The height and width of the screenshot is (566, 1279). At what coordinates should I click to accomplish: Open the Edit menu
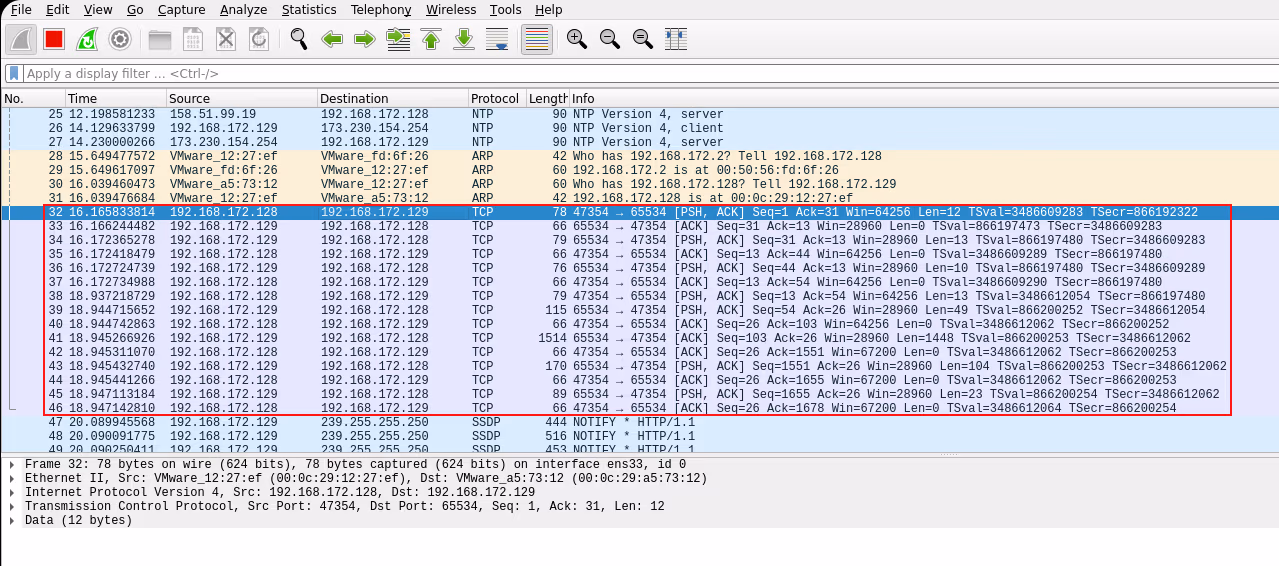coord(58,10)
